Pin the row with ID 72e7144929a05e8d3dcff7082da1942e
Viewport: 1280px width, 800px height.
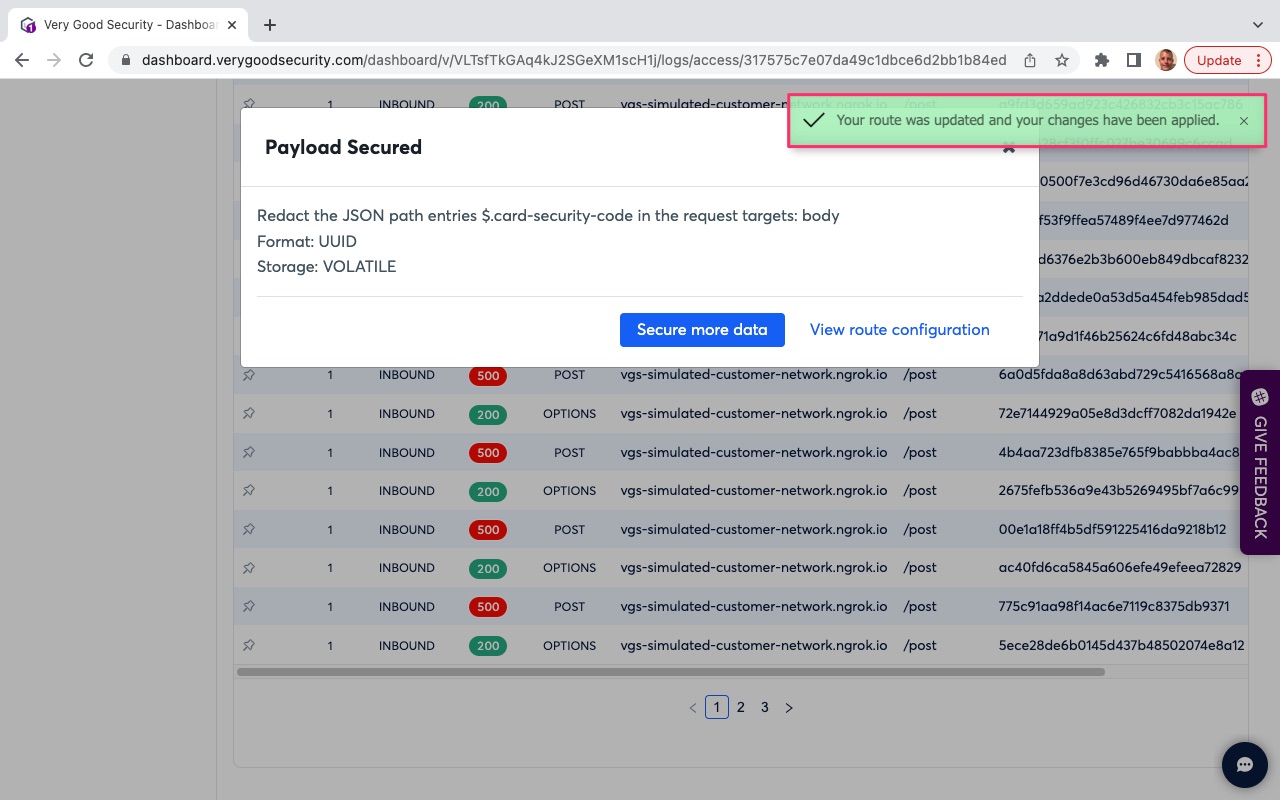(249, 414)
